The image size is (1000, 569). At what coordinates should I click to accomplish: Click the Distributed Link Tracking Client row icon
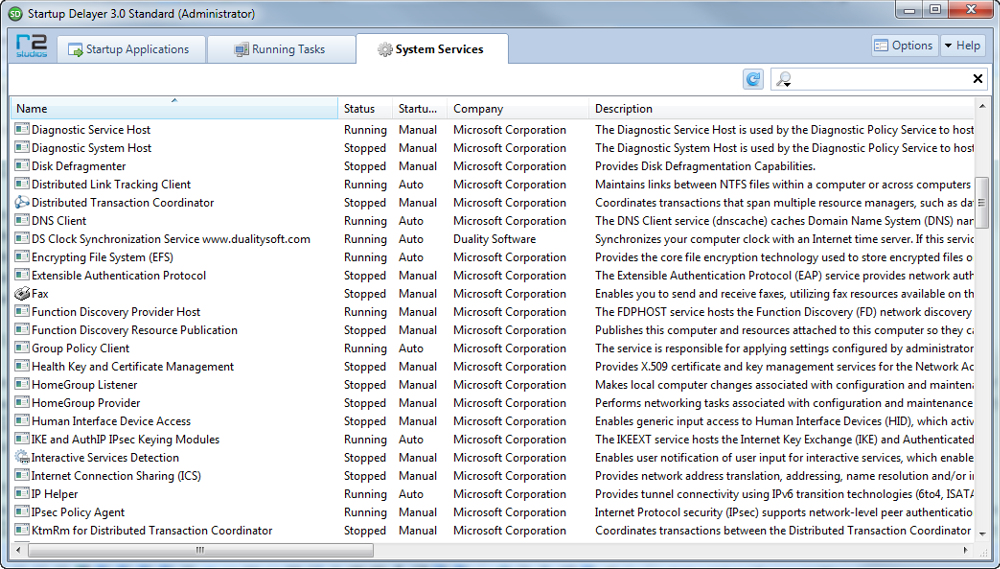pyautogui.click(x=22, y=184)
